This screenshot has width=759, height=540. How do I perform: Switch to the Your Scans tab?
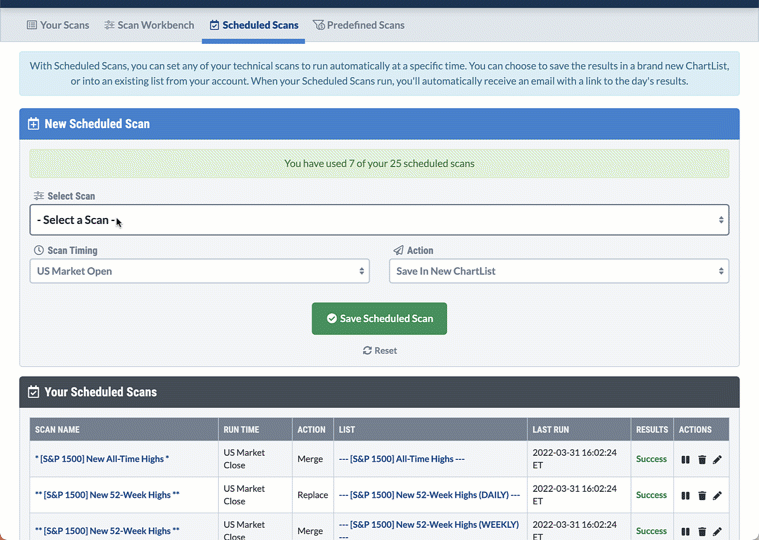[x=57, y=25]
